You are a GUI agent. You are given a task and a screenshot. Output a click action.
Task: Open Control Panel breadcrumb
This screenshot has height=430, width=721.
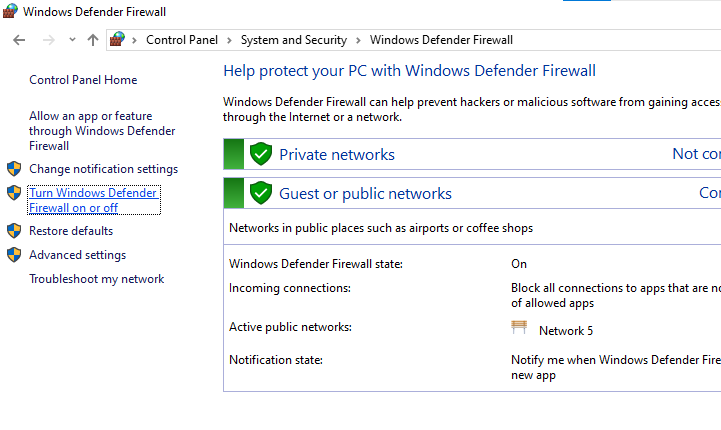point(182,40)
